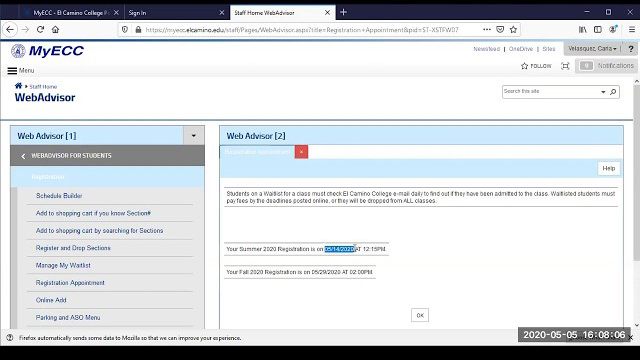Open Add to shopping cart if you know Section#
Screen dimensions: 640x360
coord(93,213)
